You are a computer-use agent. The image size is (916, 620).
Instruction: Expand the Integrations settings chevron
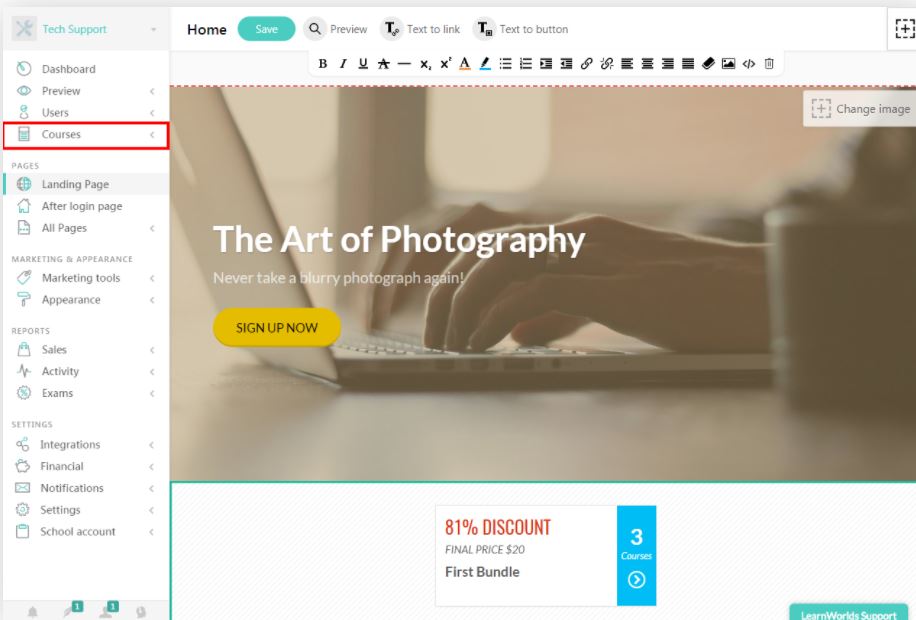pos(151,445)
